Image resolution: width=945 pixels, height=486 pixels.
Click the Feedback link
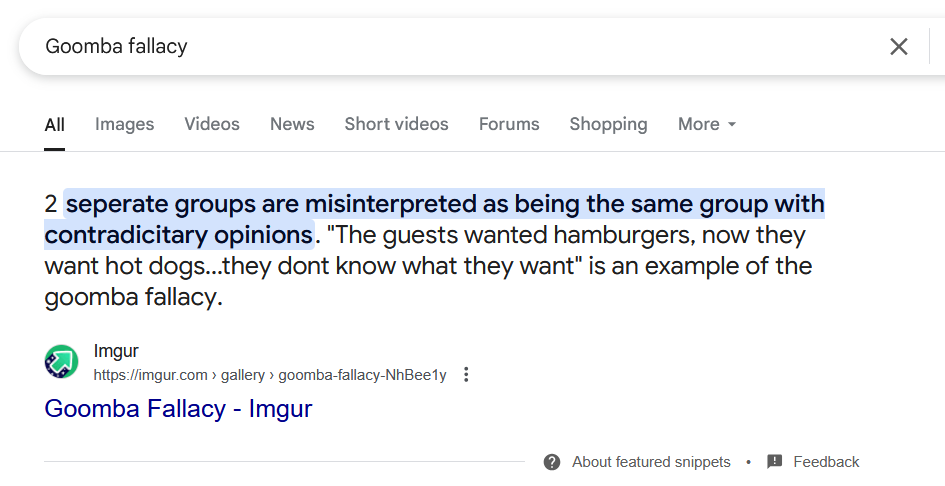pos(826,462)
